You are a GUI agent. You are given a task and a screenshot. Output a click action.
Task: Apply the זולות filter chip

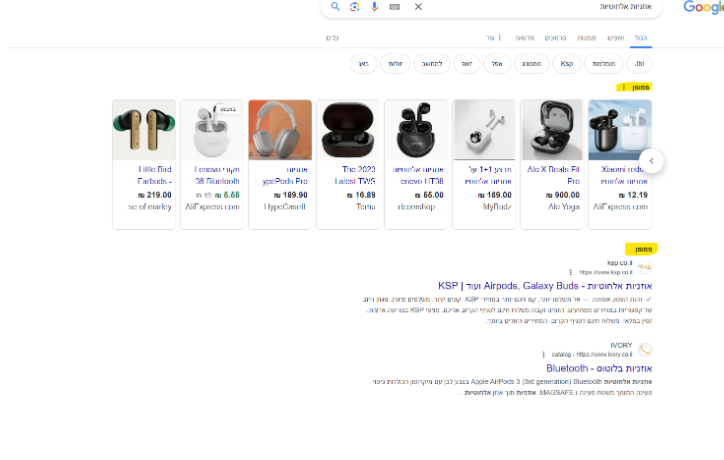(395, 64)
